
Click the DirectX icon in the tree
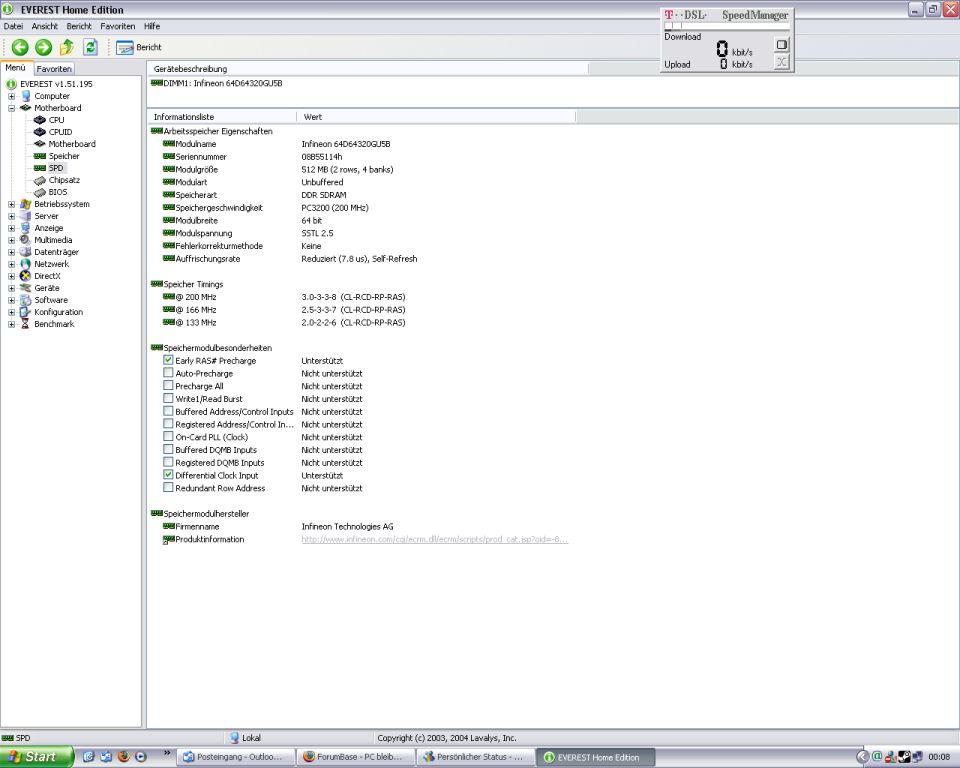click(26, 276)
